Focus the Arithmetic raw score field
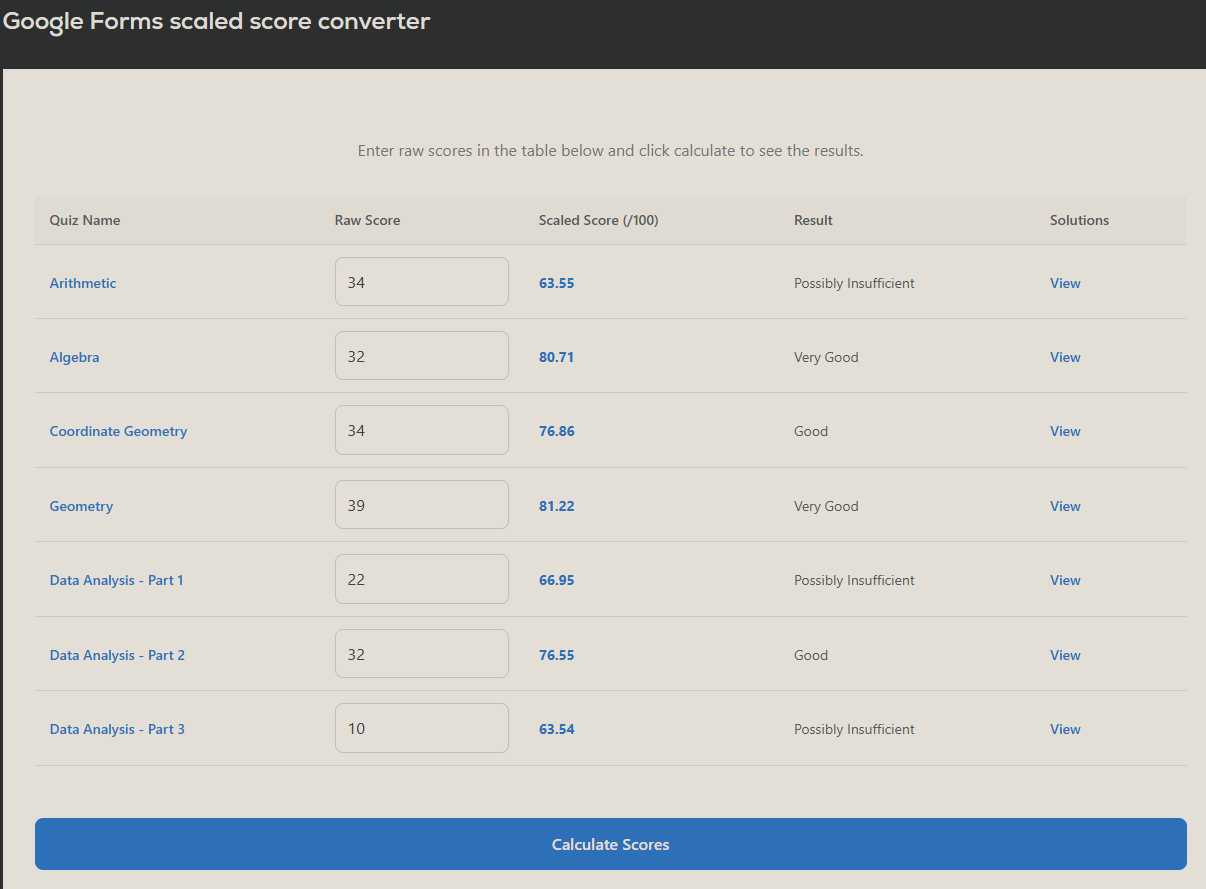 pos(421,282)
